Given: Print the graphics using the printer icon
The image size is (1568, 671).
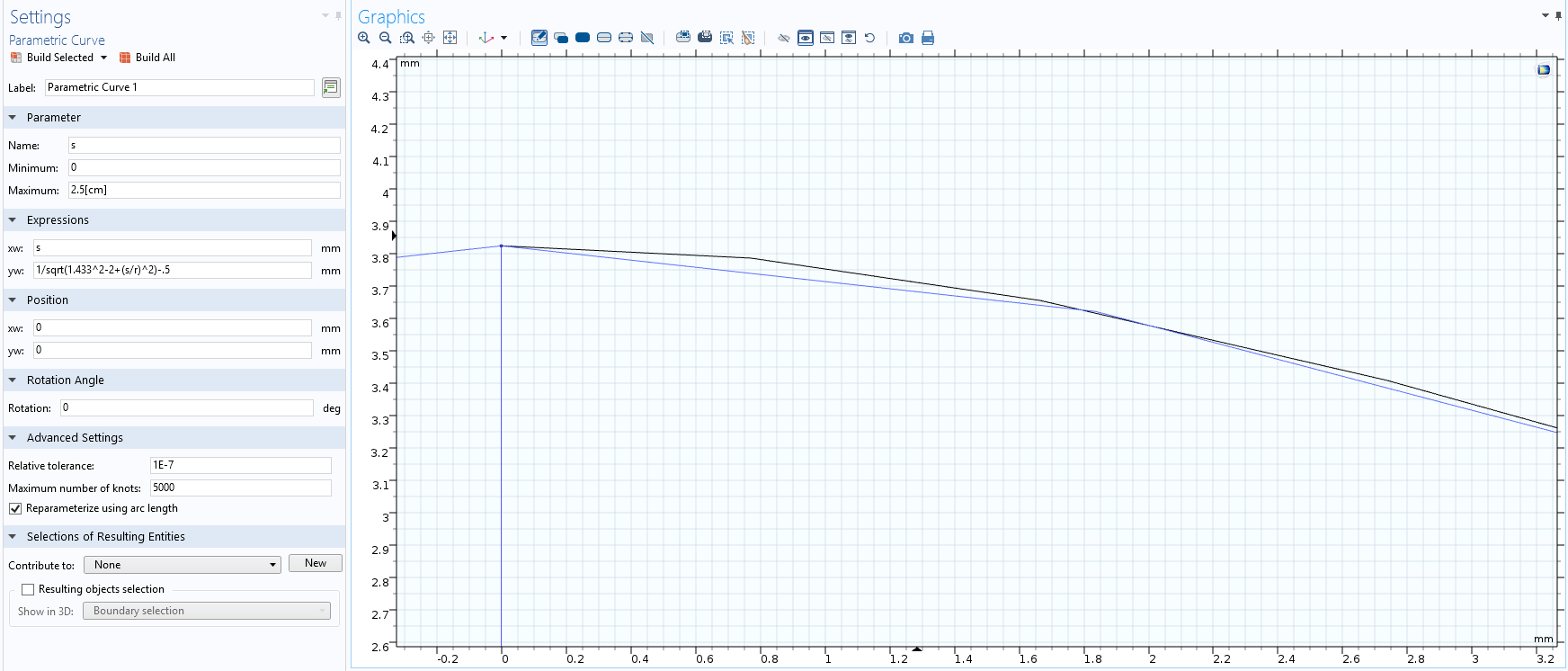Looking at the screenshot, I should [928, 38].
